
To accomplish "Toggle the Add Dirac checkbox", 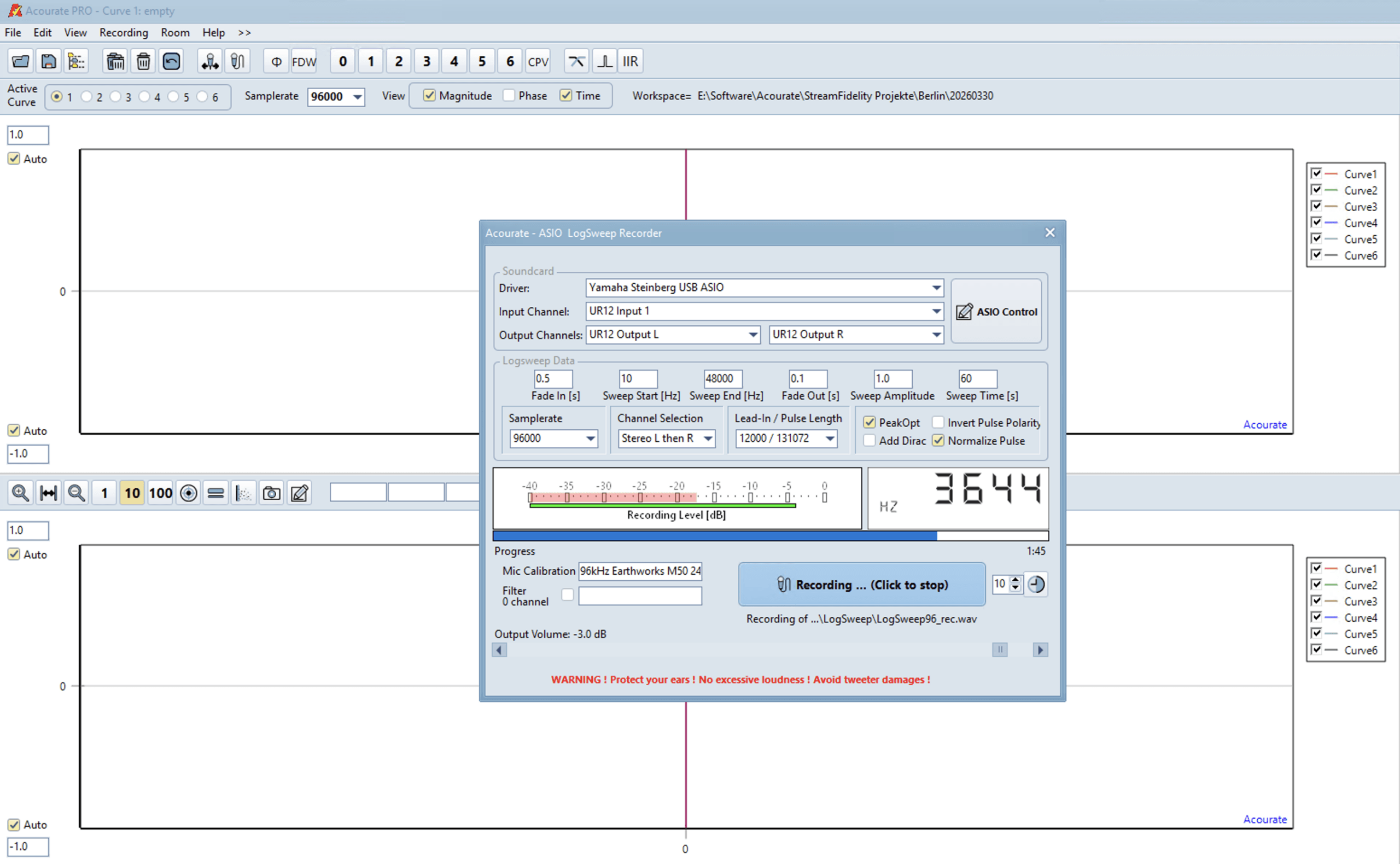I will [x=869, y=441].
